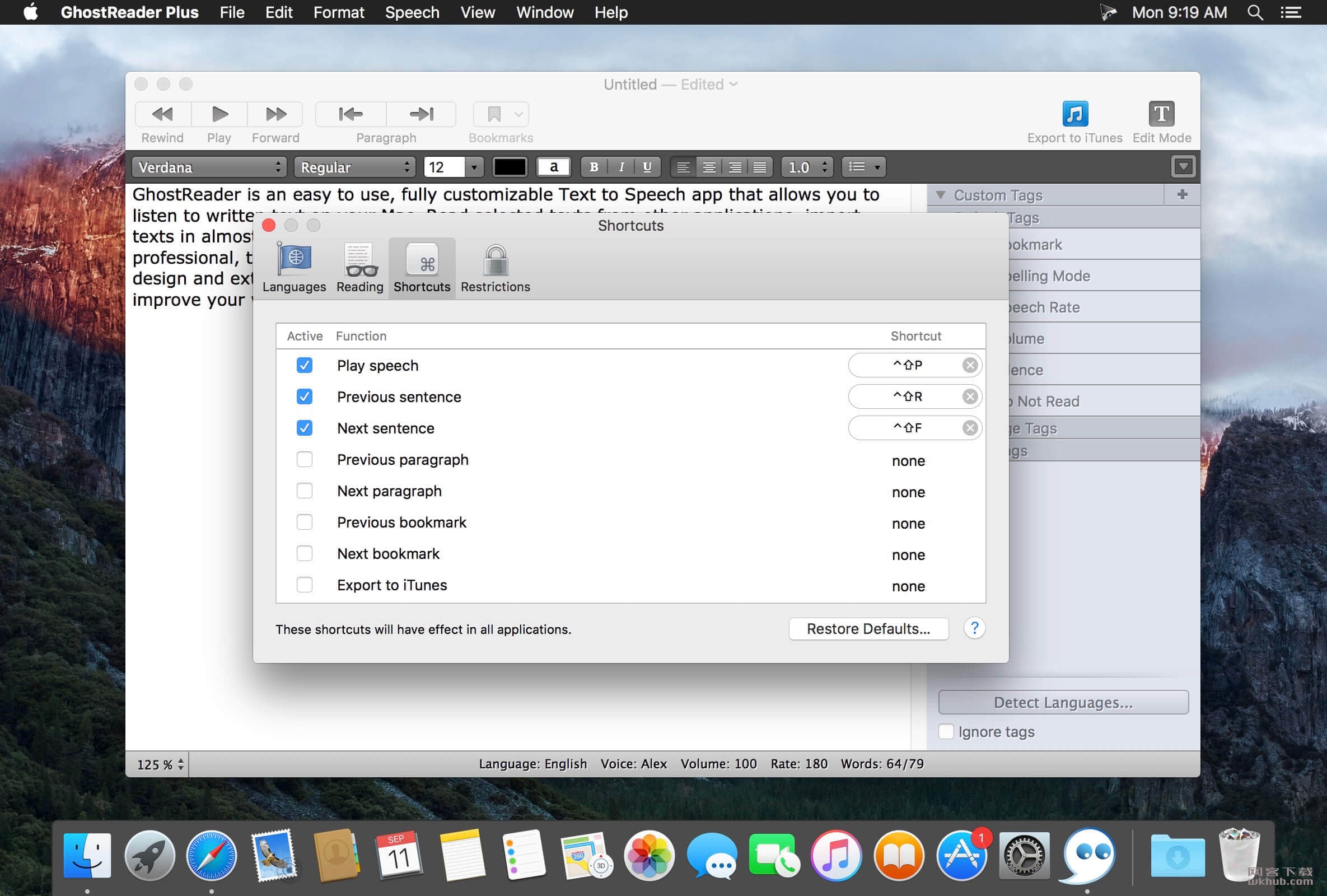
Task: Open the Restrictions preferences tab
Action: tap(496, 267)
